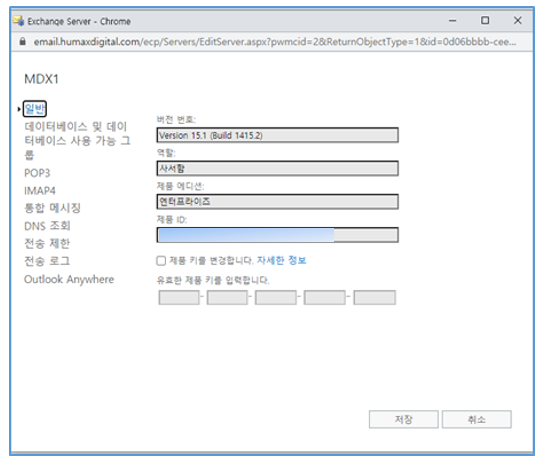Click the 역할 field showing 사서함
This screenshot has width=542, height=462.
278,168
